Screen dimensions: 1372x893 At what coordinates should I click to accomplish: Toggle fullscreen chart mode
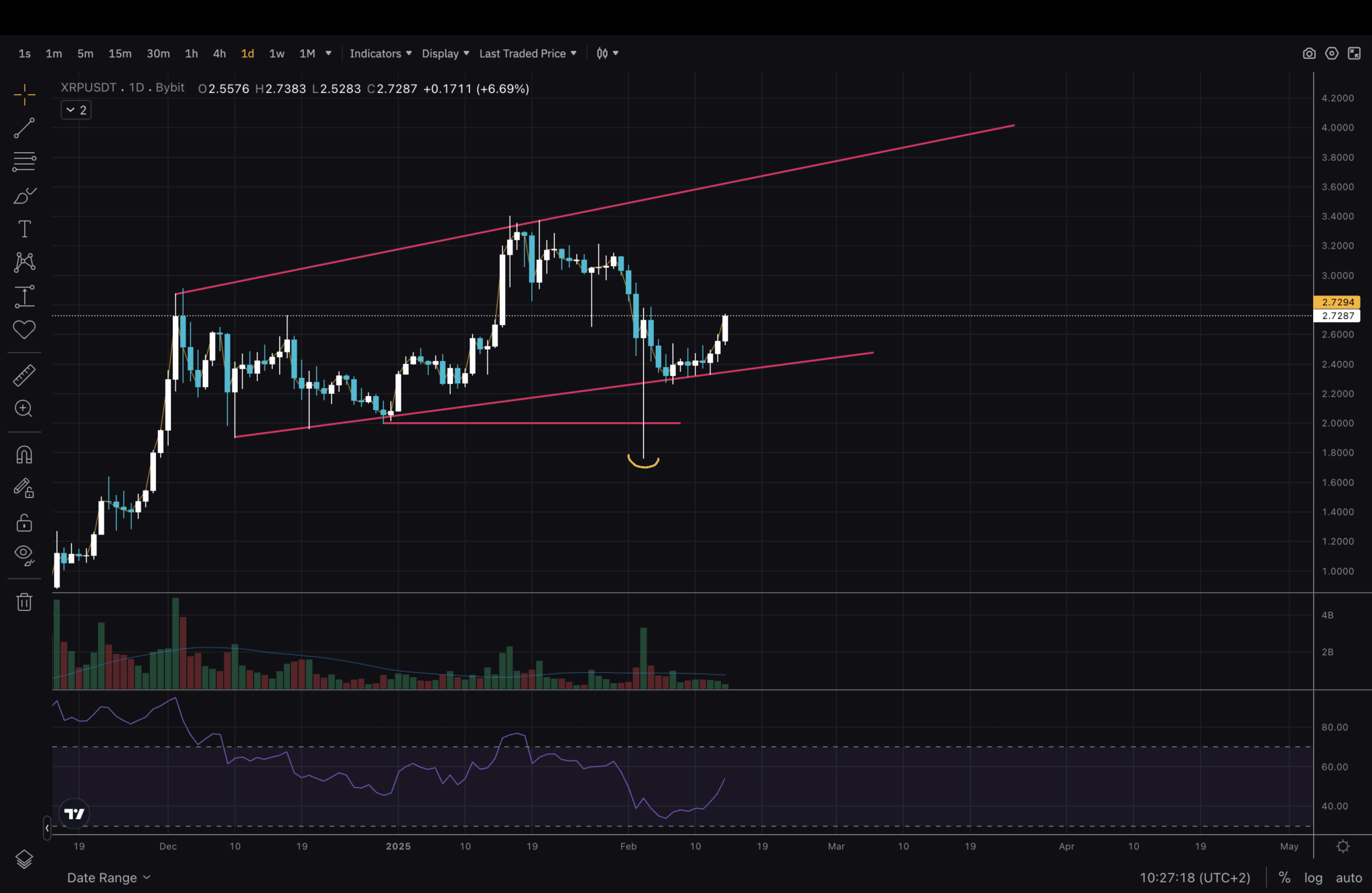(x=1355, y=54)
